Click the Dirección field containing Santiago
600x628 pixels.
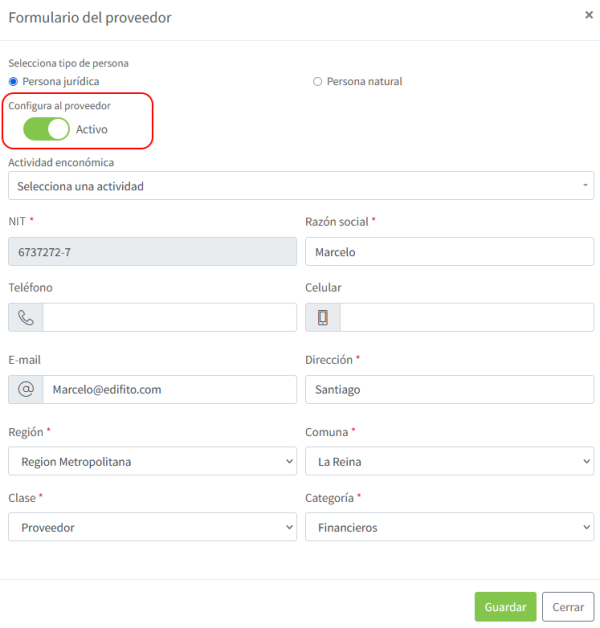click(449, 389)
